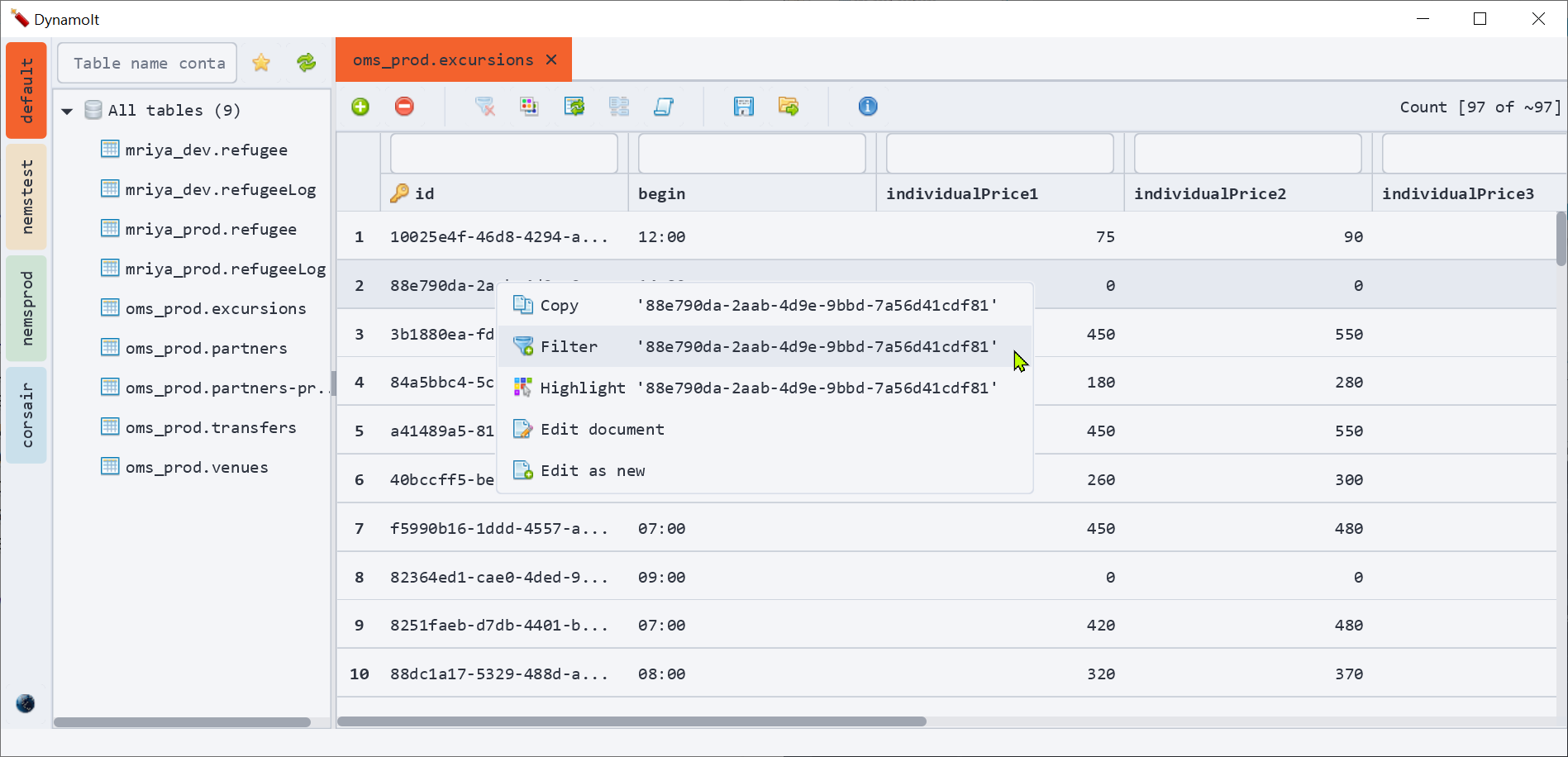Refresh table list with green arrows icon
The width and height of the screenshot is (1568, 757).
pyautogui.click(x=307, y=63)
